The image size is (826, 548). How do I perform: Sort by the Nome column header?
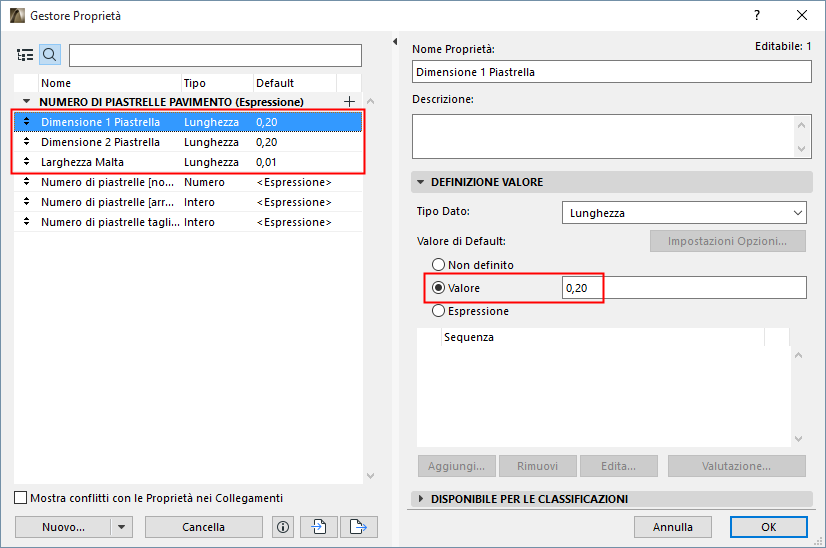click(x=110, y=83)
